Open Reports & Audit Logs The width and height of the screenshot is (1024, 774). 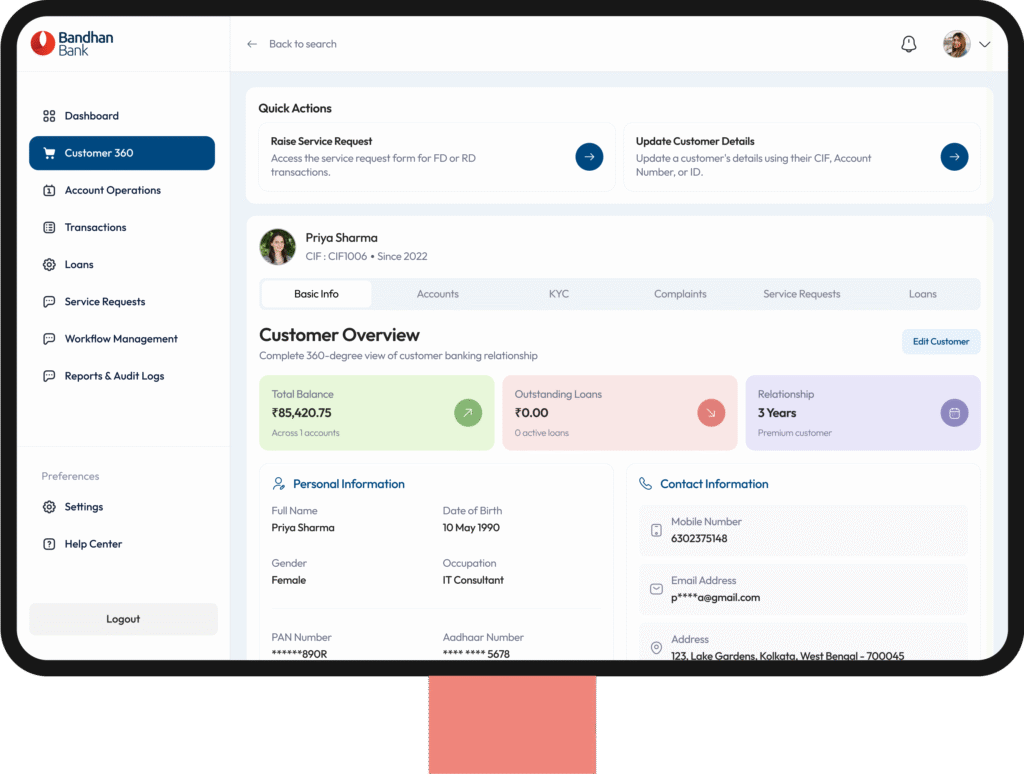(x=114, y=376)
